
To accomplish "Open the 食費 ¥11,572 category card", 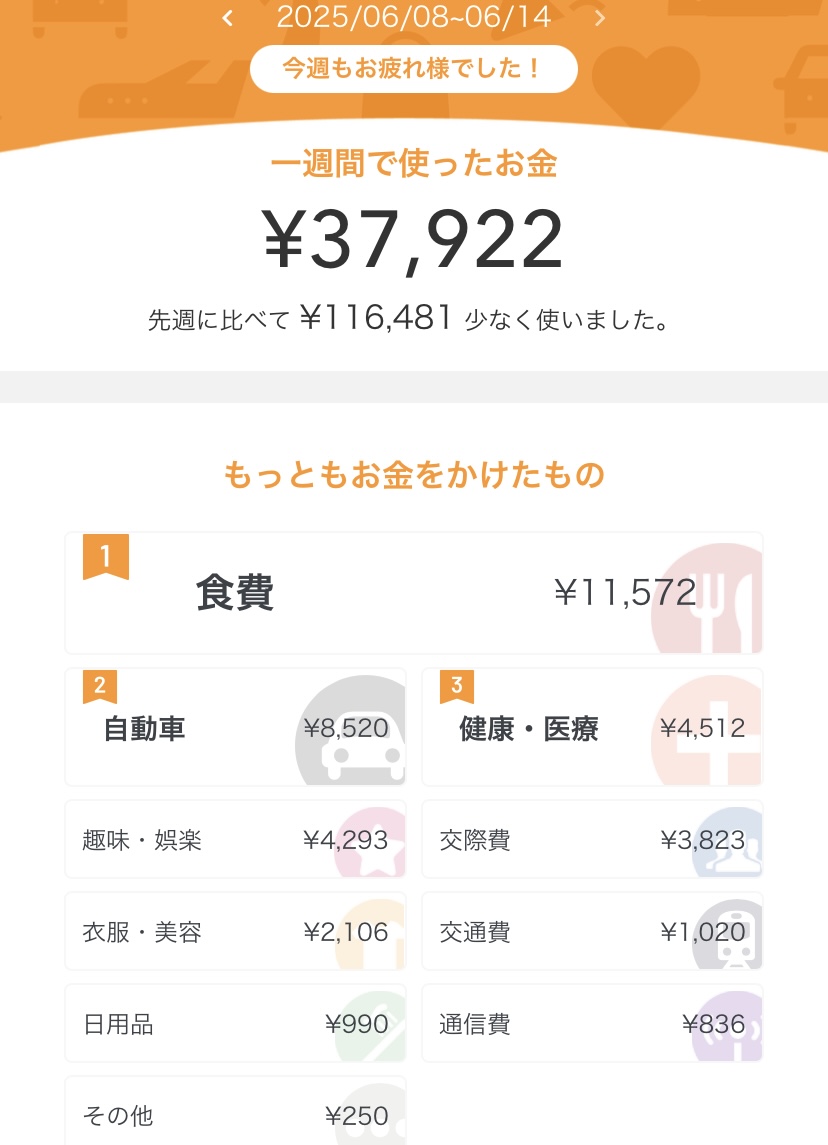I will click(413, 594).
